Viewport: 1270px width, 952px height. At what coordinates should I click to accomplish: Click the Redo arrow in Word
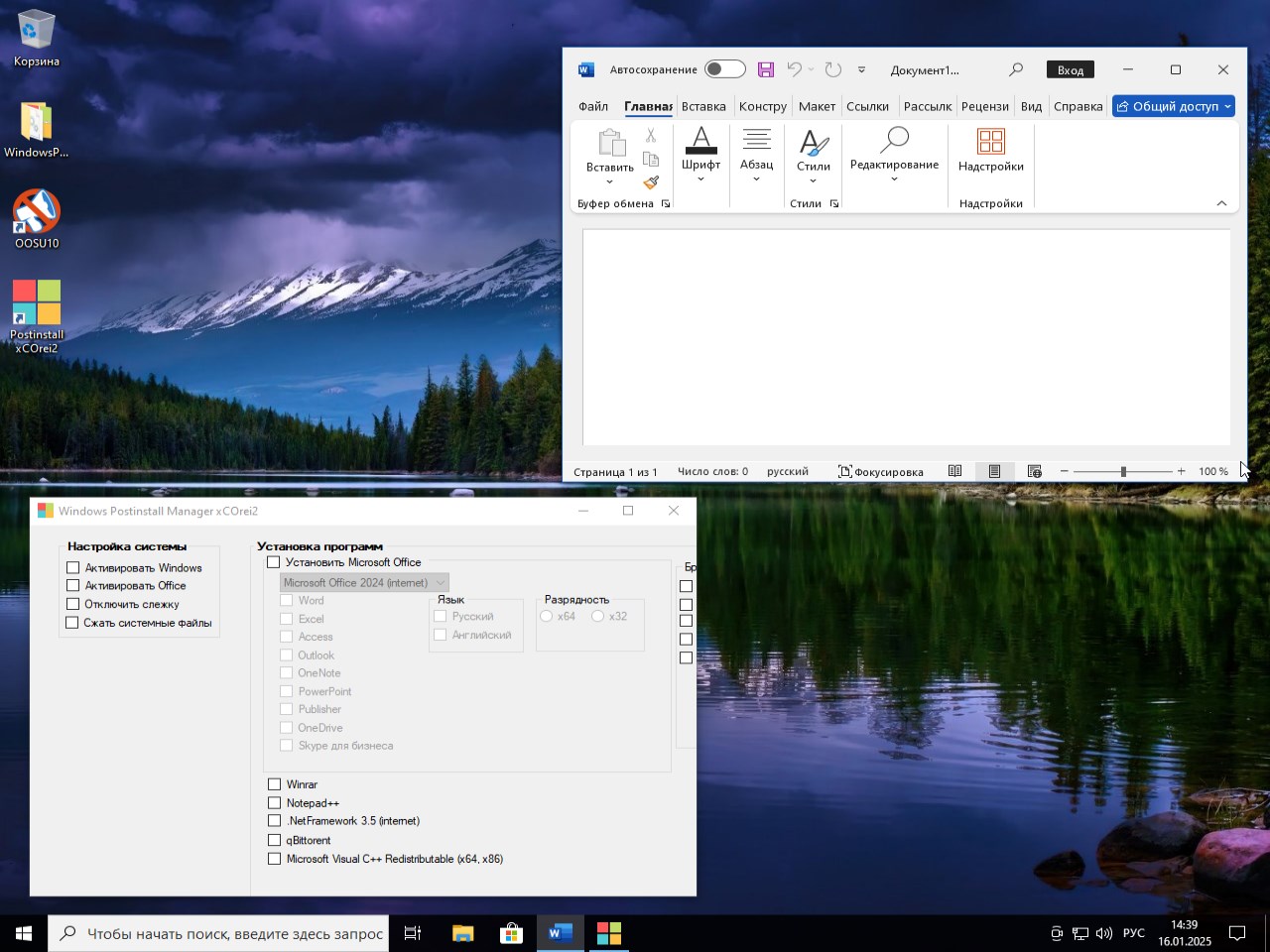[833, 69]
